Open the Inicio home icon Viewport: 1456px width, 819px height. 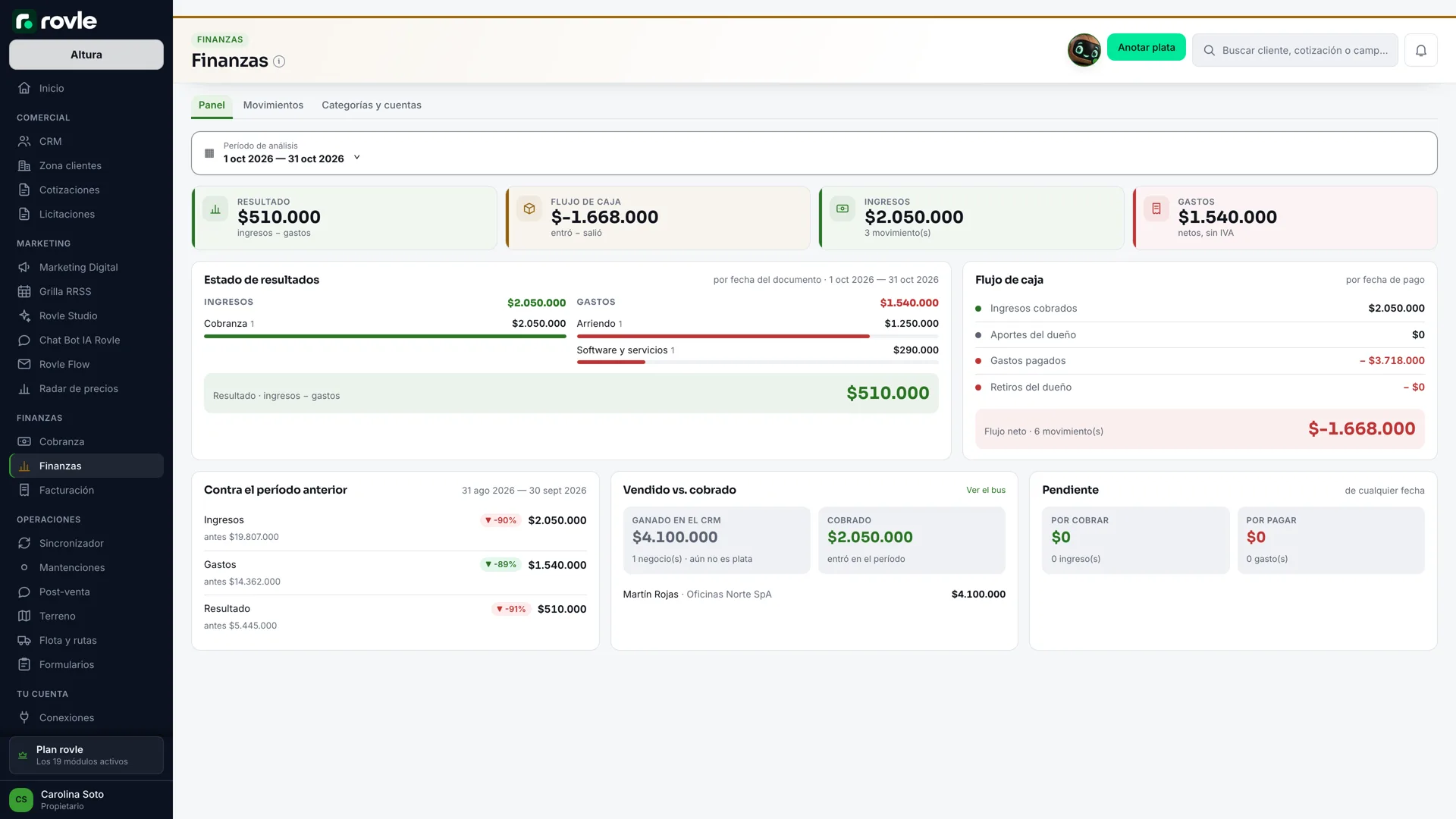pos(24,88)
